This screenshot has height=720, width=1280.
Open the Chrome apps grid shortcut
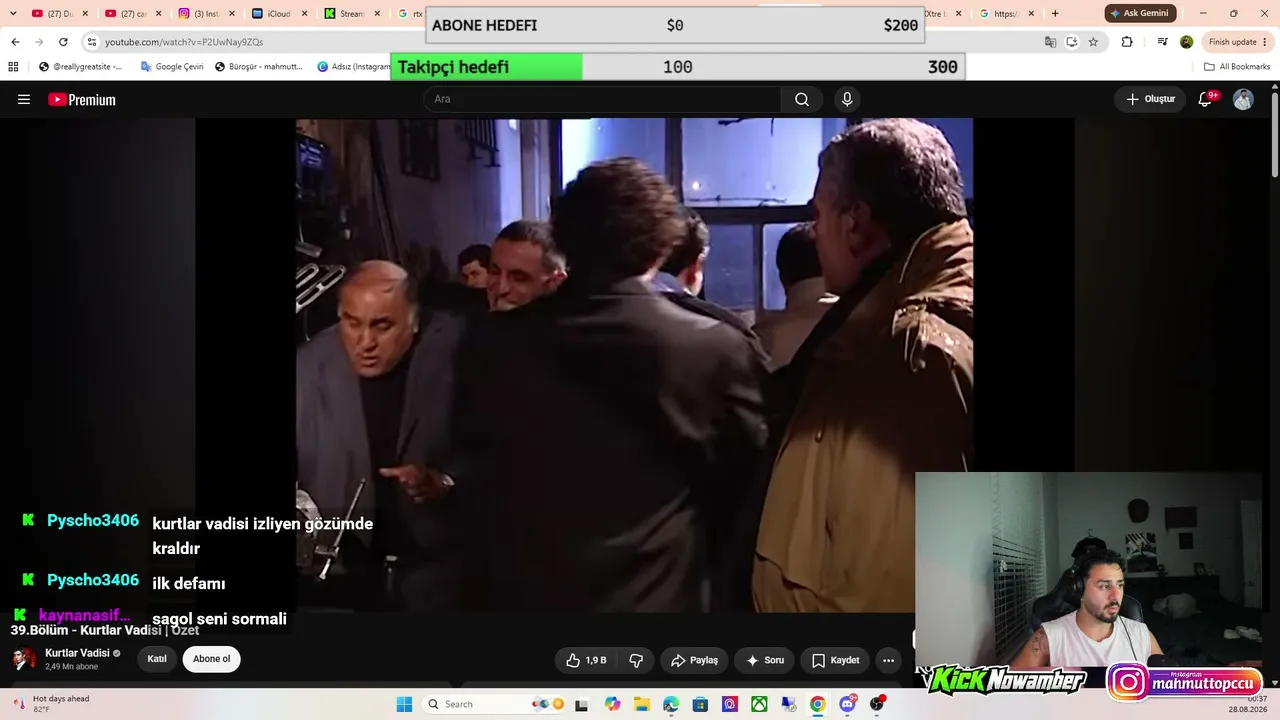pyautogui.click(x=13, y=67)
